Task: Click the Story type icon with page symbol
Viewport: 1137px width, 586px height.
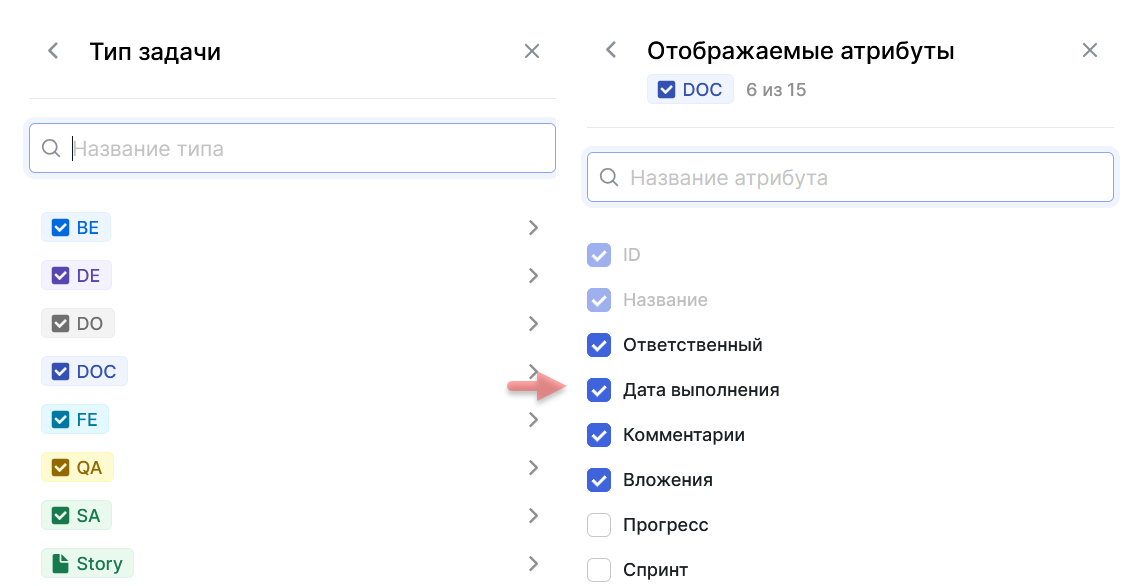Action: point(59,563)
